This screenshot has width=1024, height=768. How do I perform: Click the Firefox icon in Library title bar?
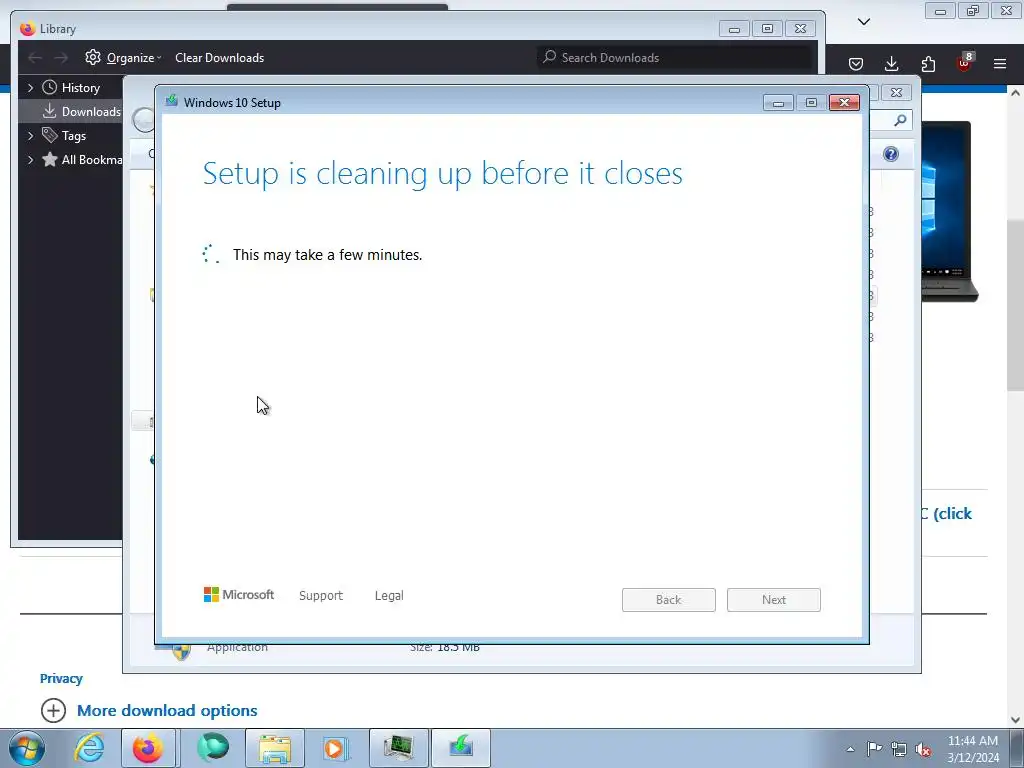[x=27, y=29]
